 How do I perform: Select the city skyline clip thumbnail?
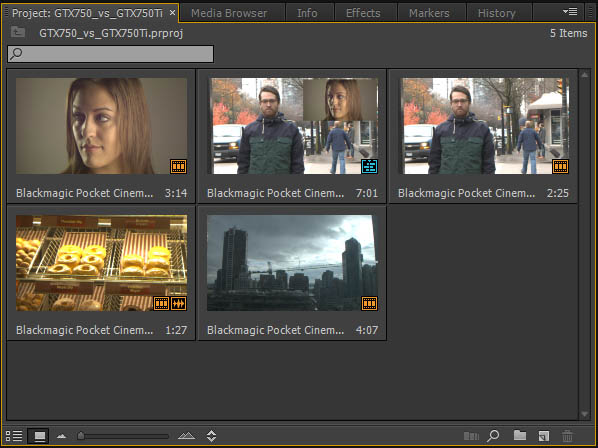(x=293, y=263)
